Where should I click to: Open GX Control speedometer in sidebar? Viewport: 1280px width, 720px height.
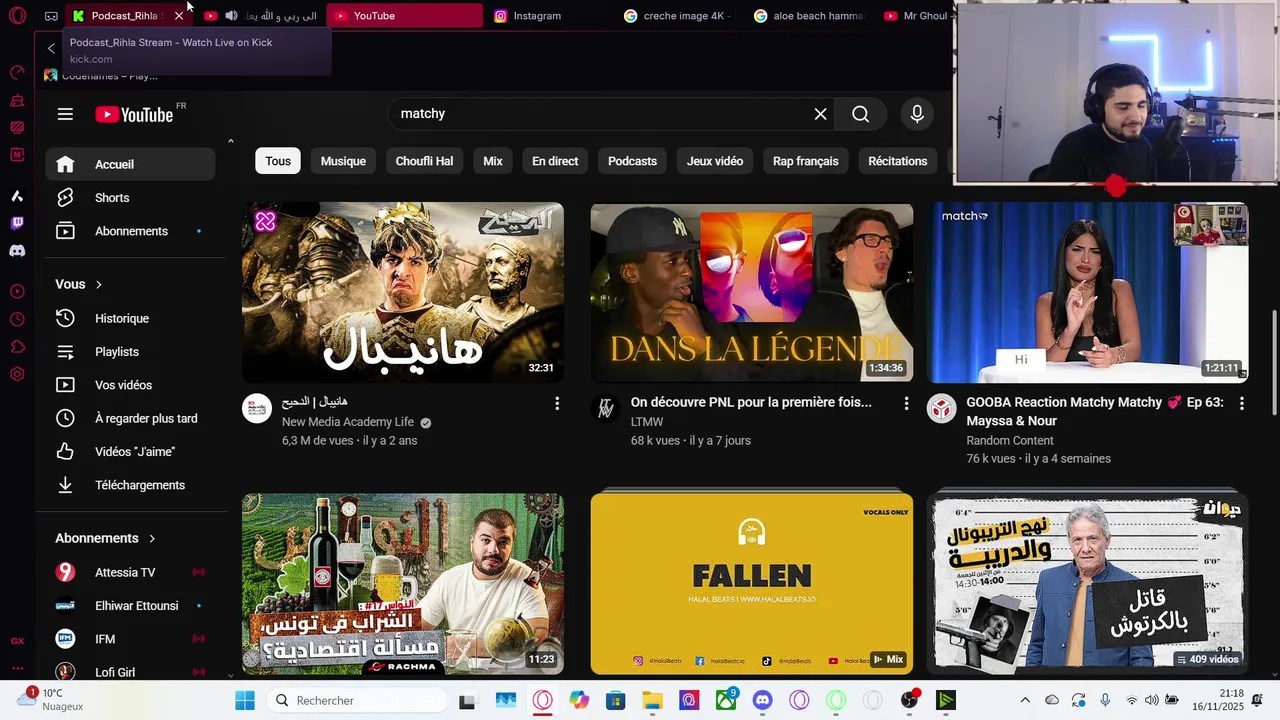pyautogui.click(x=17, y=72)
